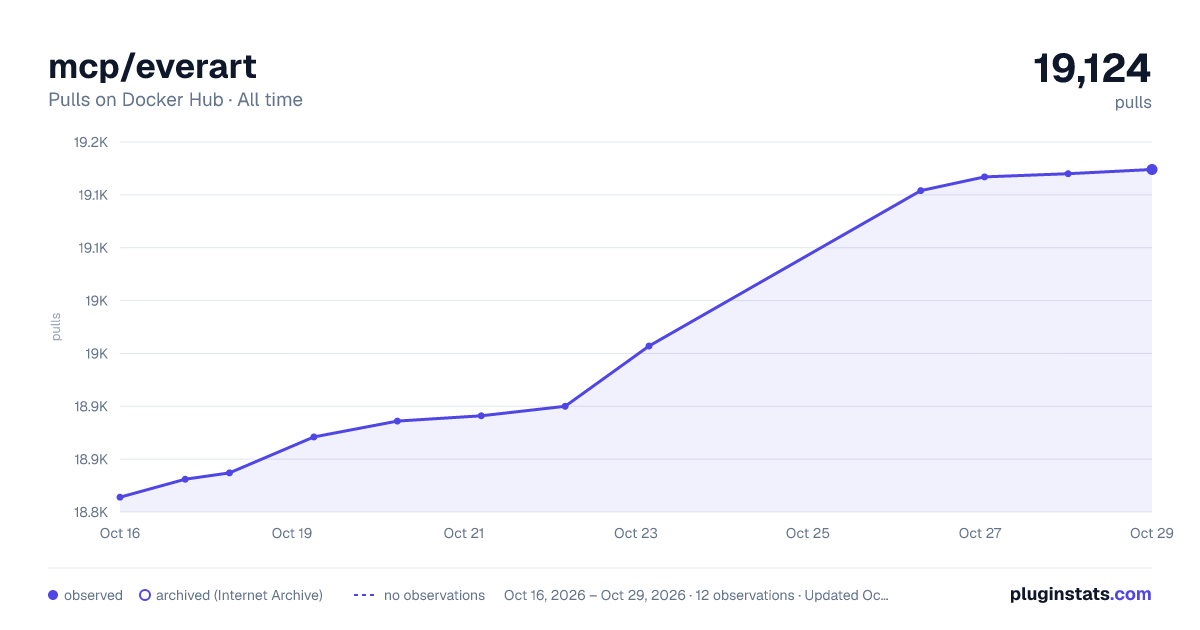Screen dimensions: 1200x630
Task: Click the 'Oct 23' x-axis label
Action: [636, 533]
